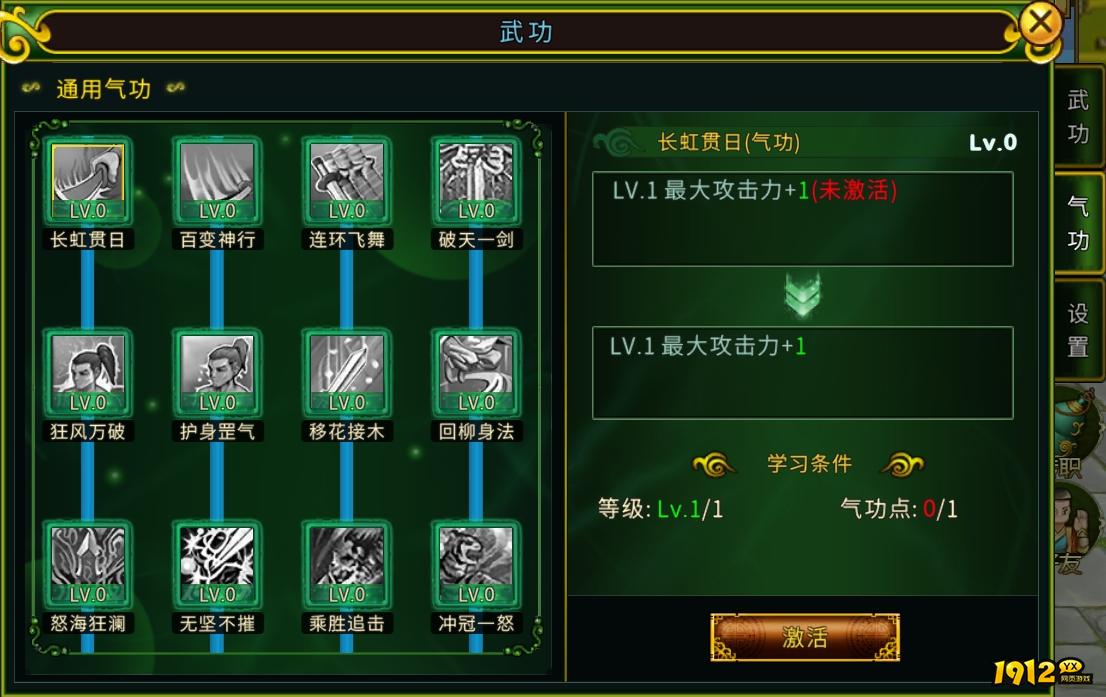Select the 长虹贯日 skill icon
1106x697 pixels.
(x=87, y=181)
